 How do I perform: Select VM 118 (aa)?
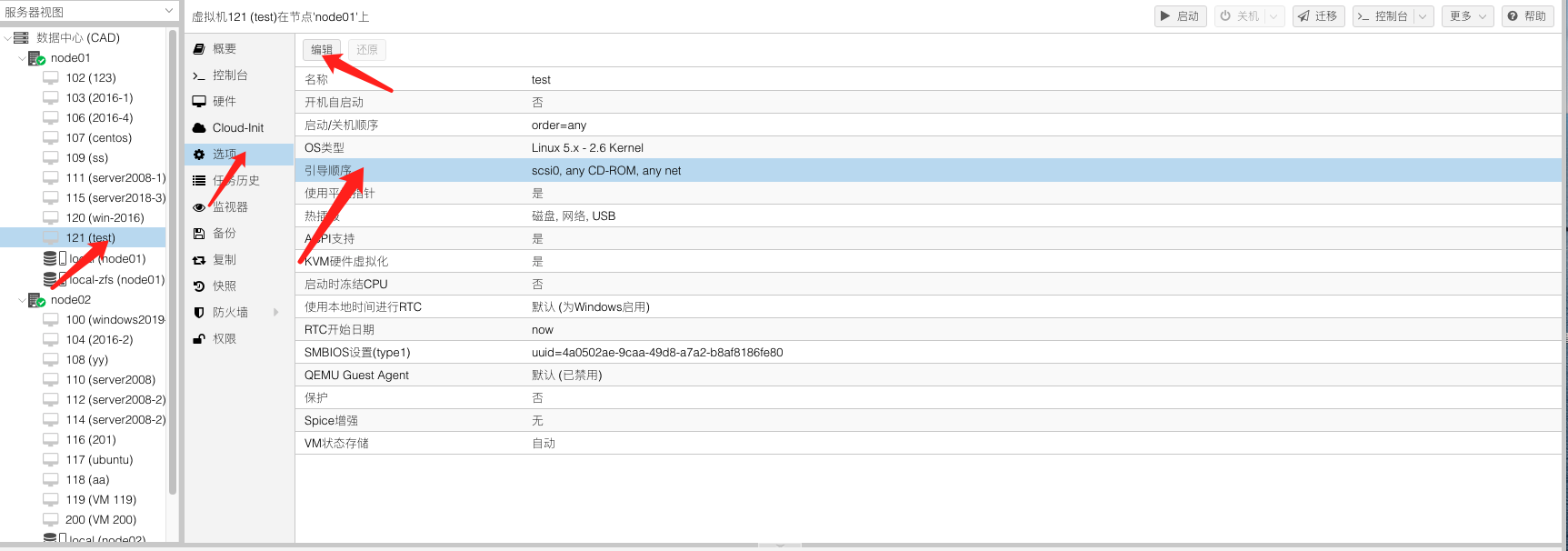click(x=87, y=480)
